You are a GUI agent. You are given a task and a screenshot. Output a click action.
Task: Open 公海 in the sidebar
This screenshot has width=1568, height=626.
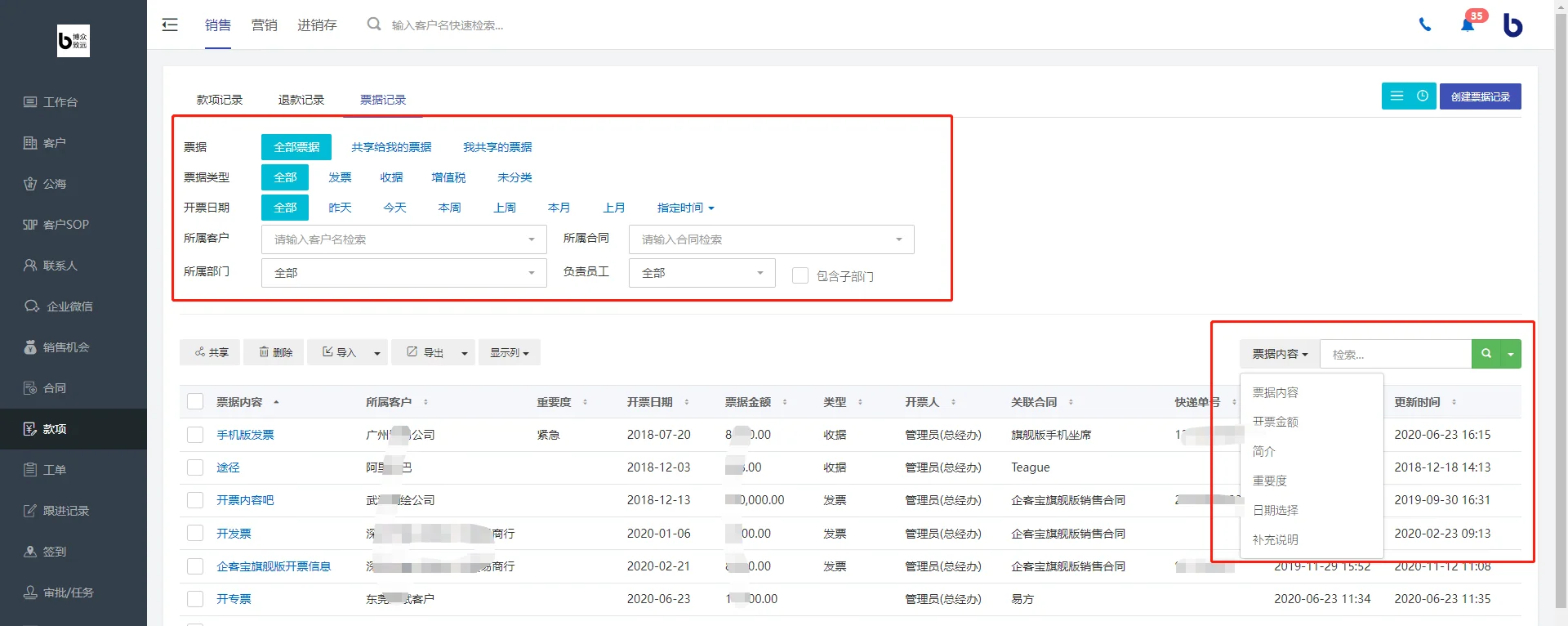73,184
